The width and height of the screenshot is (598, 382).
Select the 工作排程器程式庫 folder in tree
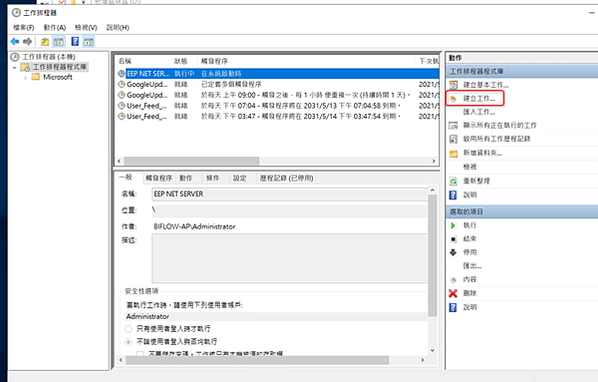59,67
